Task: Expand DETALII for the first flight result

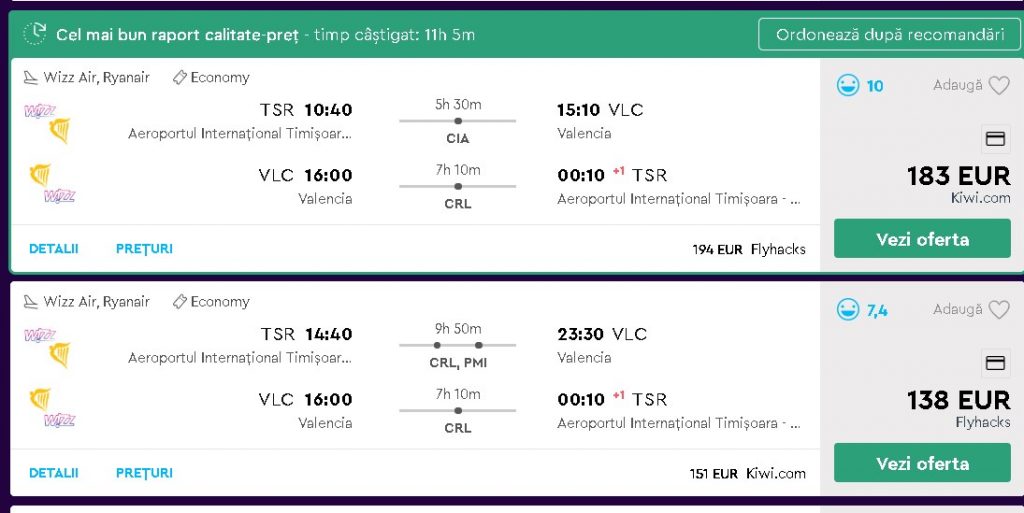Action: (54, 249)
